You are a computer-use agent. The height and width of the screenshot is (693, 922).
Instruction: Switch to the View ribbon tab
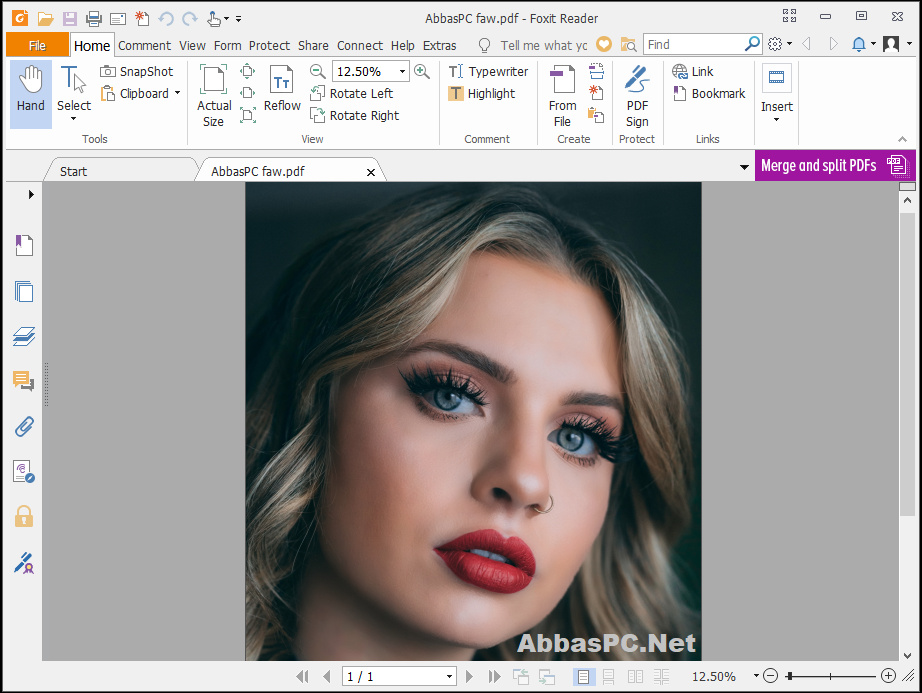click(x=192, y=45)
